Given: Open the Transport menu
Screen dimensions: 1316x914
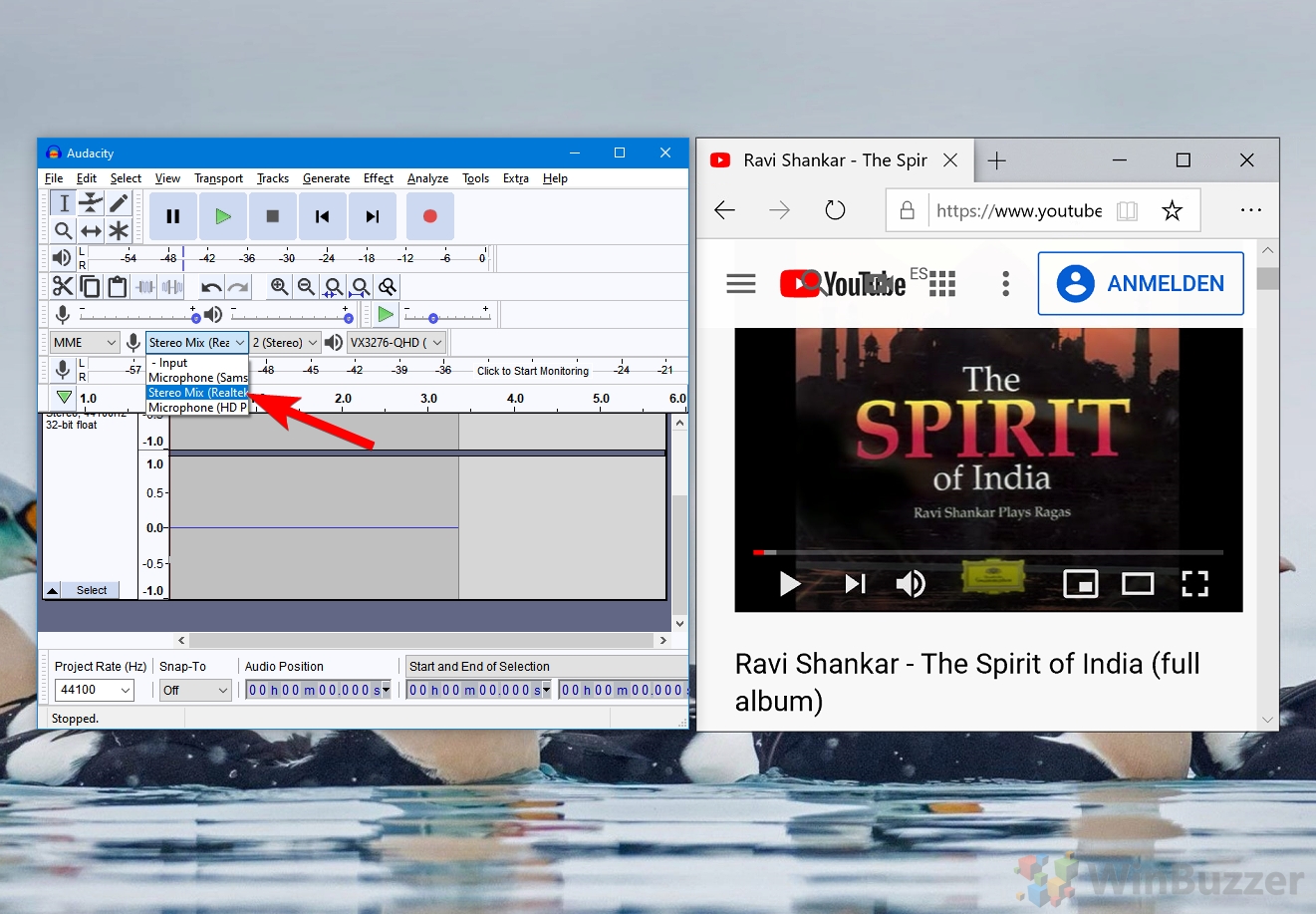Looking at the screenshot, I should [218, 178].
